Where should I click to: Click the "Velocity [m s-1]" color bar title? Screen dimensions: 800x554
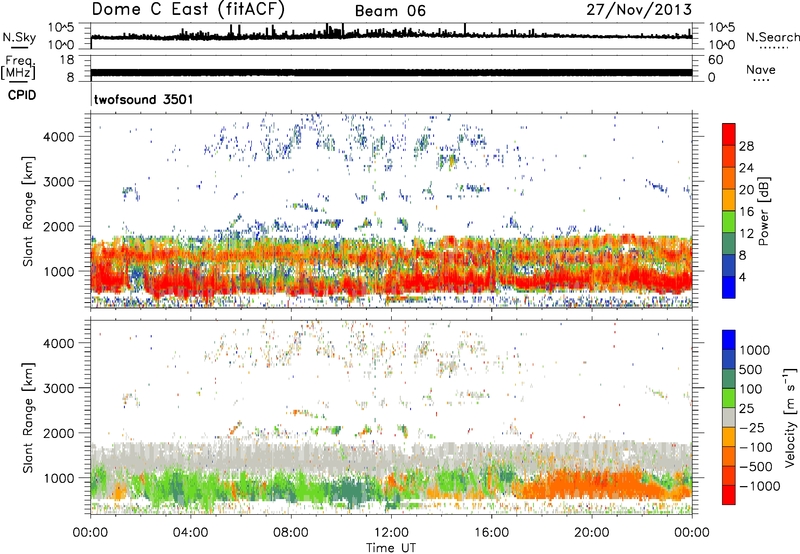point(790,417)
